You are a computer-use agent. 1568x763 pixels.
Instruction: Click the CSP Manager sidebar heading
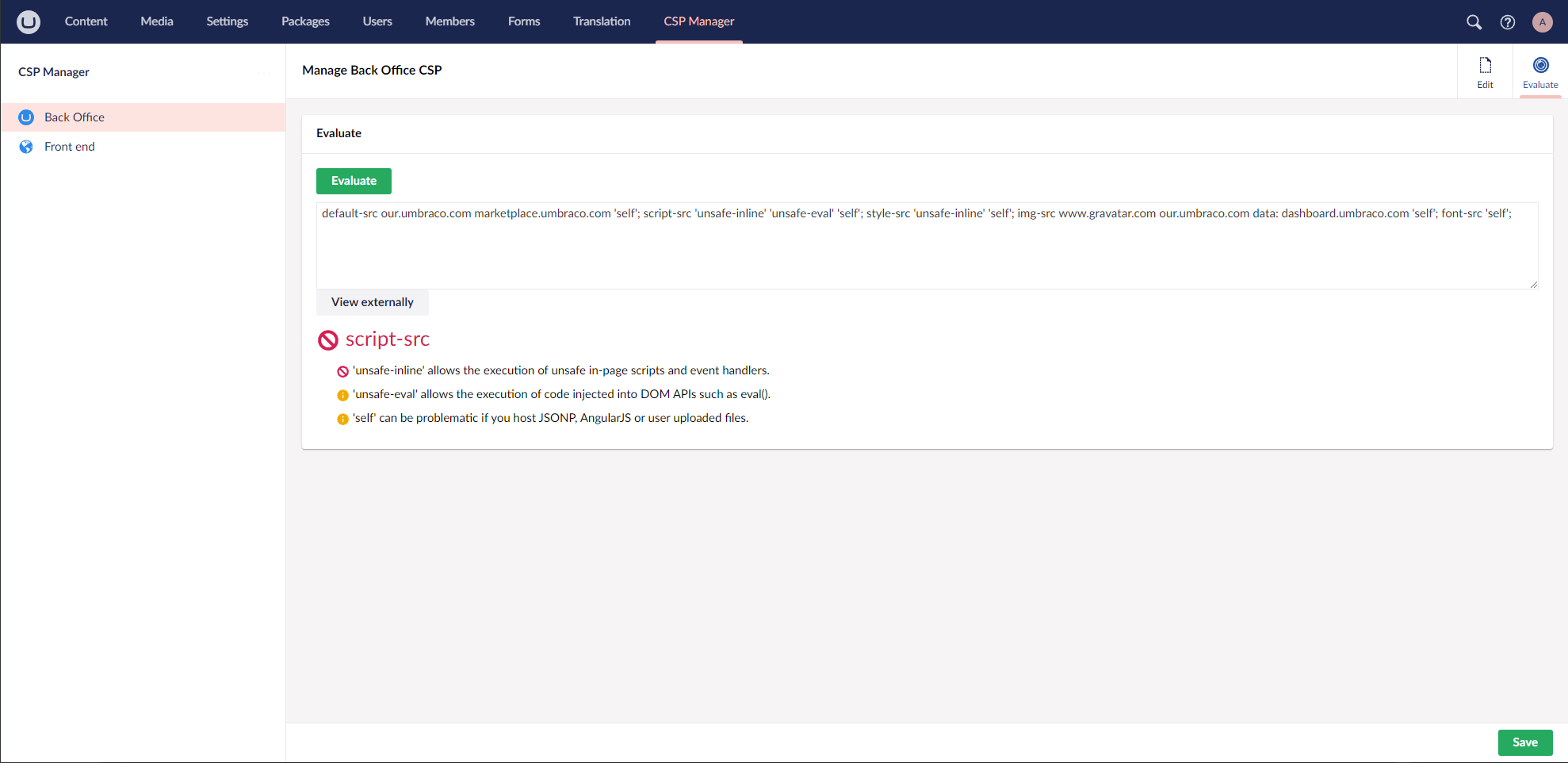[54, 72]
